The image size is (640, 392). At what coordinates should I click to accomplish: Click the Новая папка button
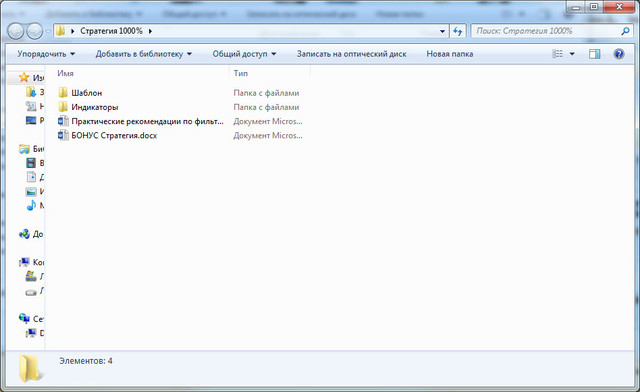click(x=450, y=54)
